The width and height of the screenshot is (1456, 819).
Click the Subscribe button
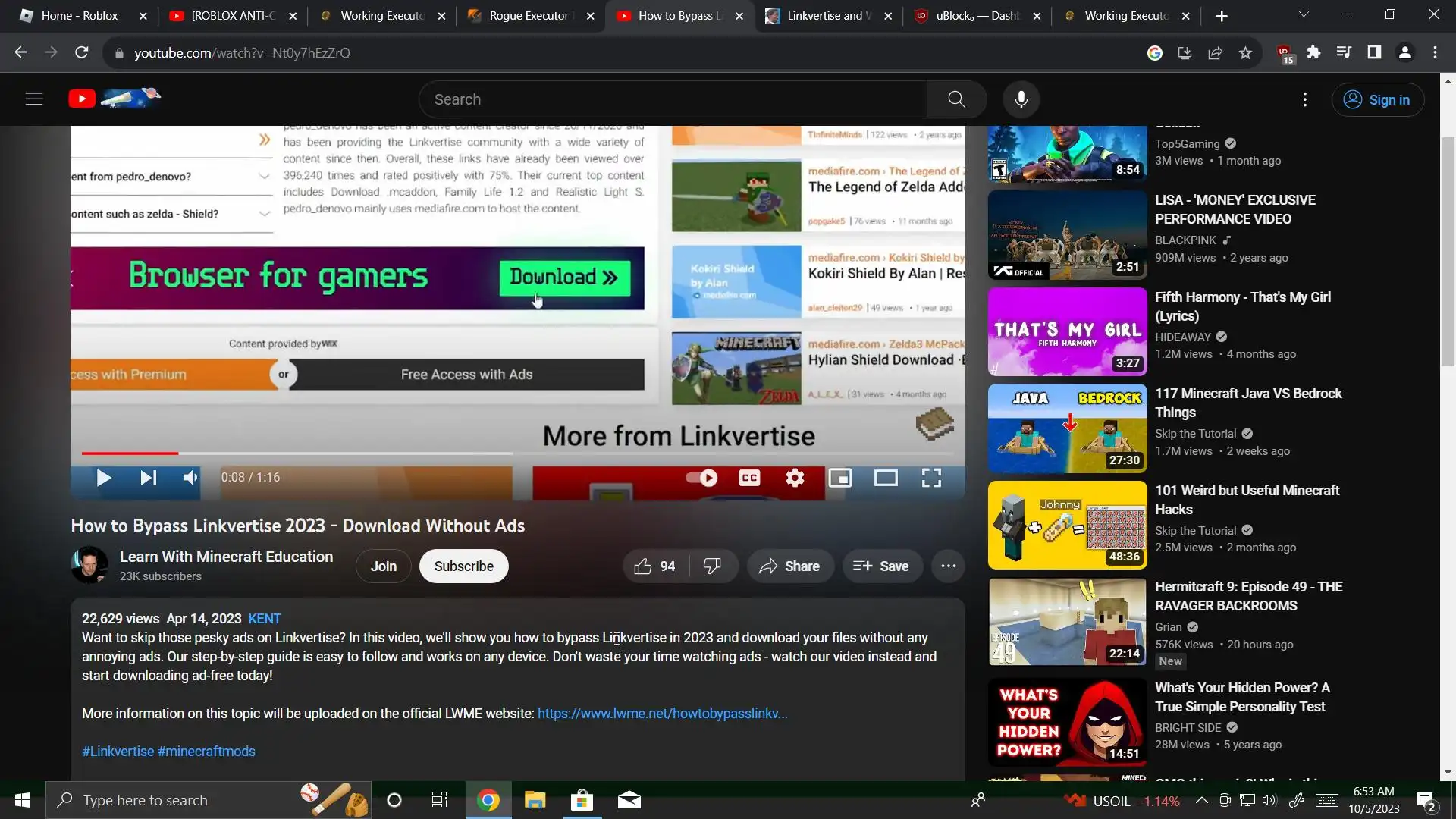[463, 566]
